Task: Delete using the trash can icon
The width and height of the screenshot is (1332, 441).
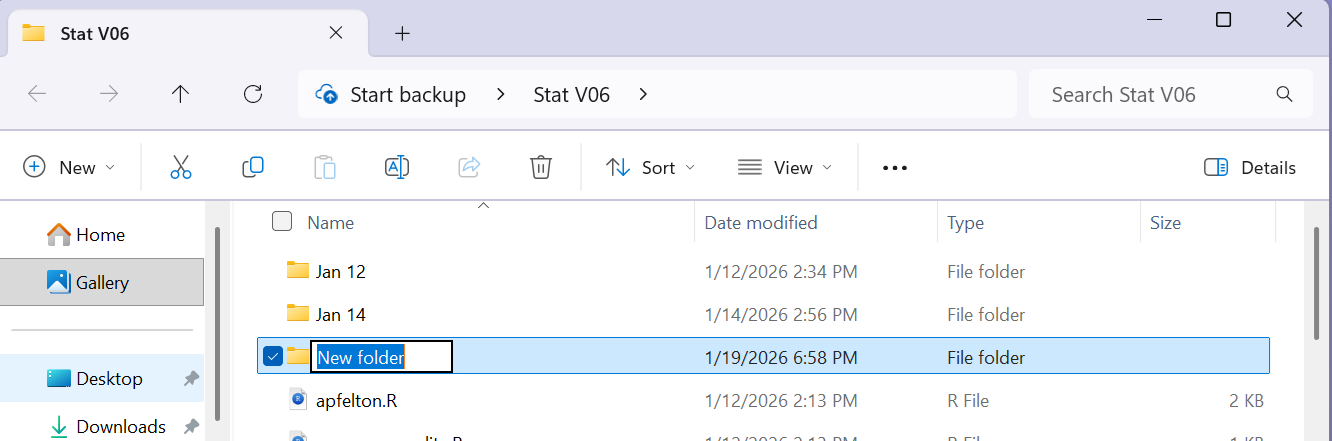Action: [x=541, y=167]
